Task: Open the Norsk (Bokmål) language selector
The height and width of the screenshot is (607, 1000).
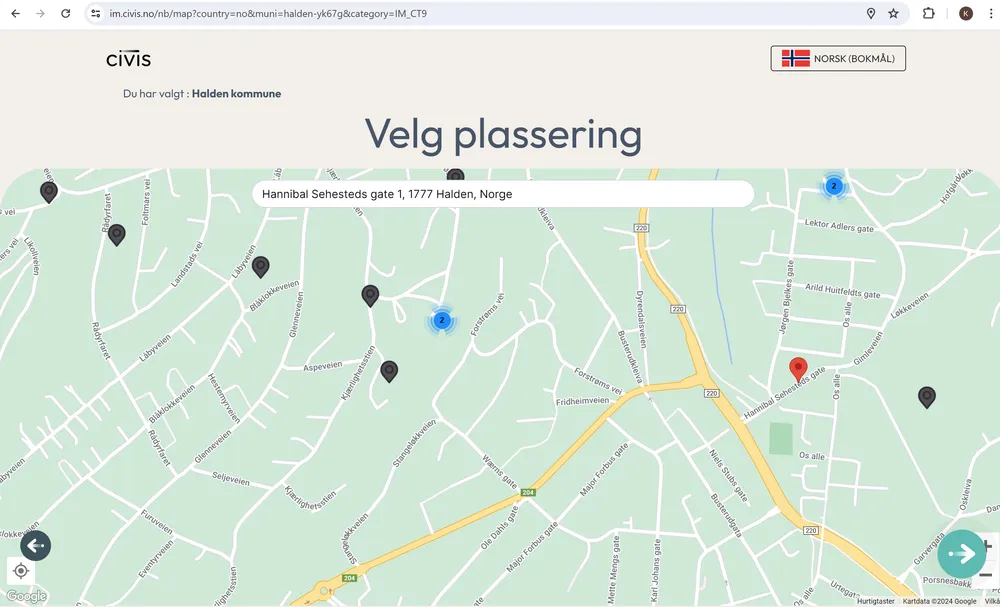Action: click(x=838, y=59)
